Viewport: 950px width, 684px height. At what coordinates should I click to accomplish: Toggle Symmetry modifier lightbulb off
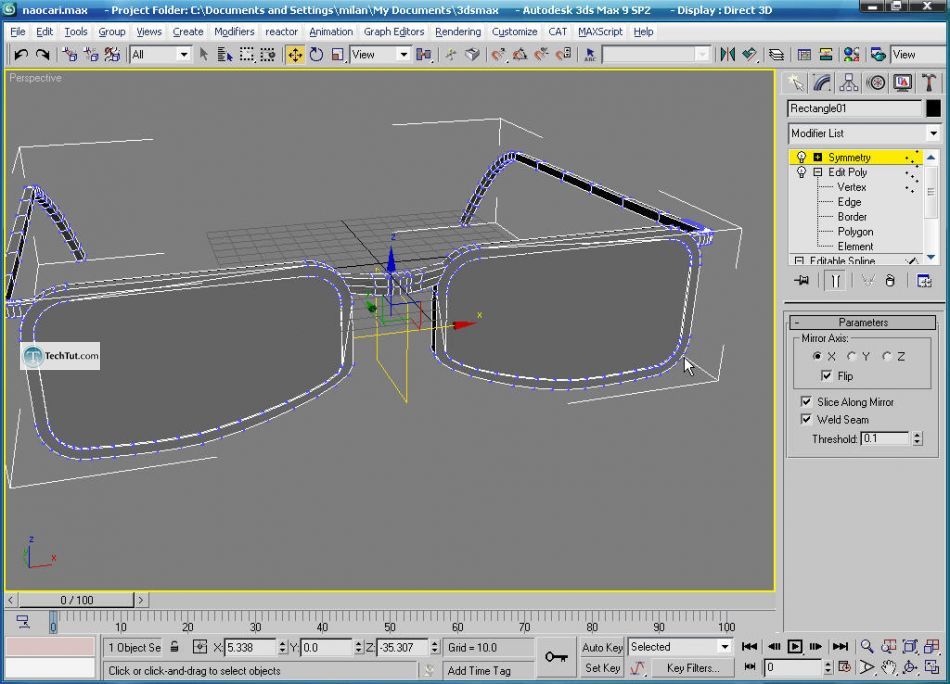pos(802,158)
